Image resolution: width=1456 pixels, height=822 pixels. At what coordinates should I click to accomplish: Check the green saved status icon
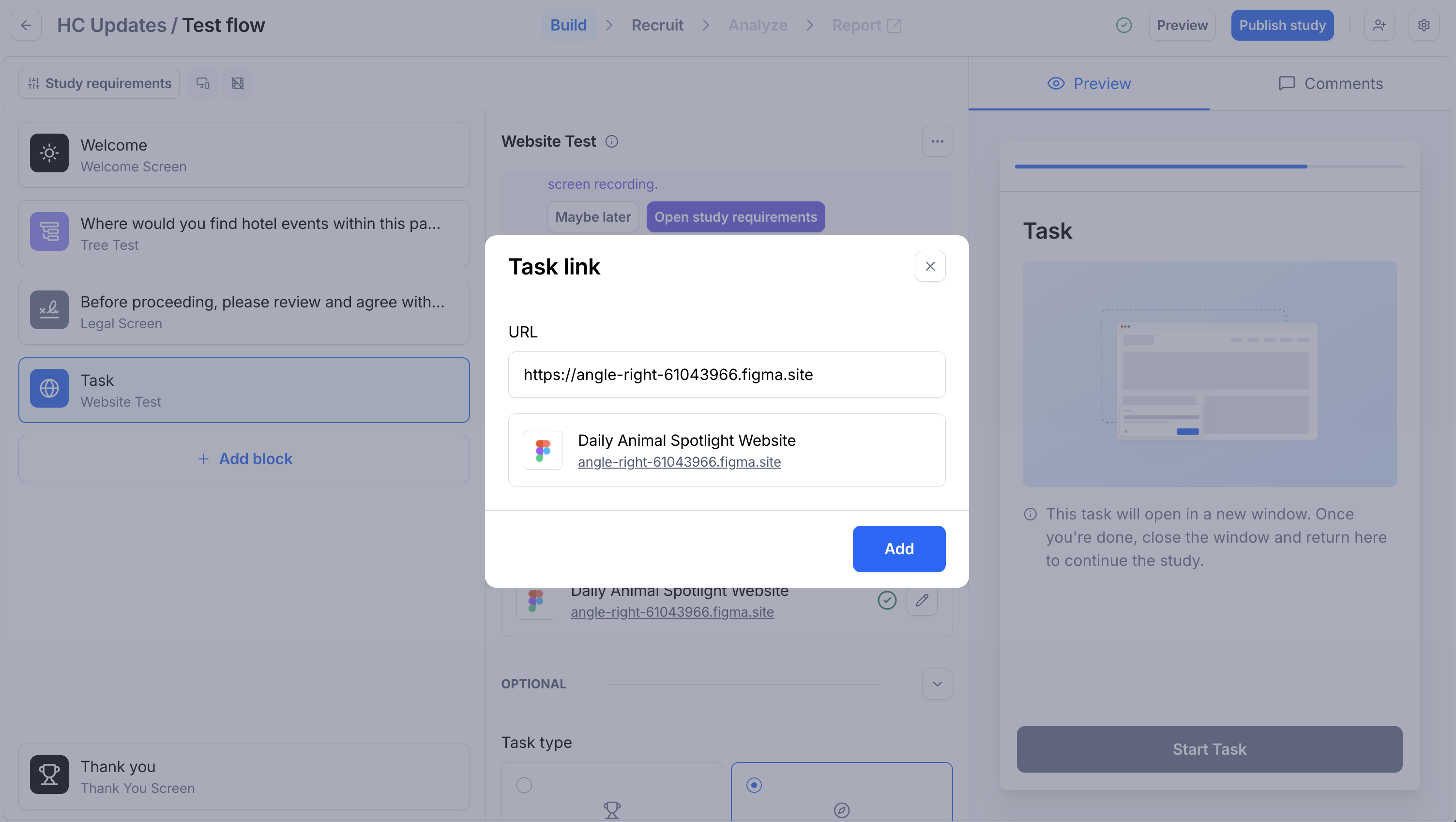pos(1123,26)
